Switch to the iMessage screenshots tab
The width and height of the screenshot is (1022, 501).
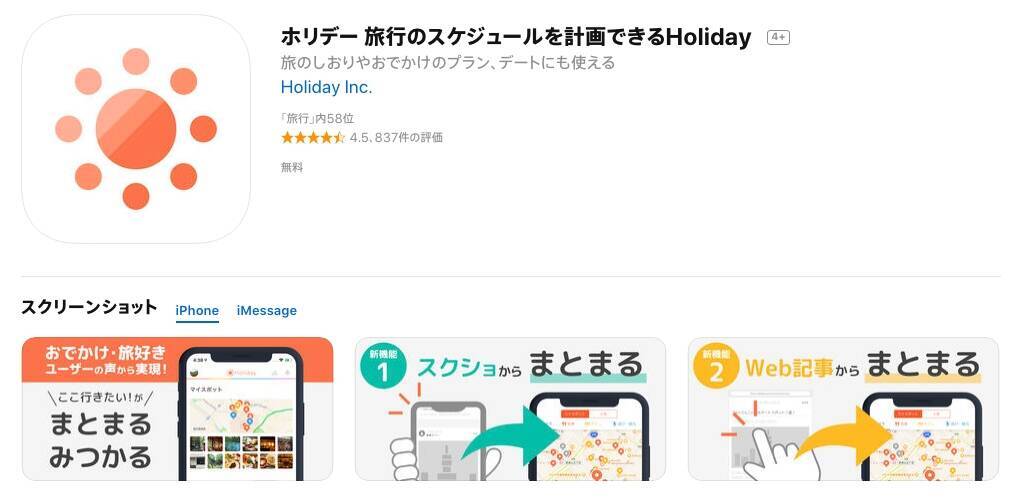pyautogui.click(x=267, y=311)
